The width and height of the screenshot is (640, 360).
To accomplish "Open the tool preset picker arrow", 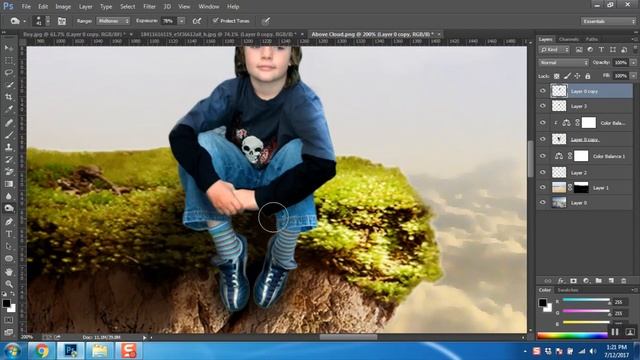I will point(24,21).
